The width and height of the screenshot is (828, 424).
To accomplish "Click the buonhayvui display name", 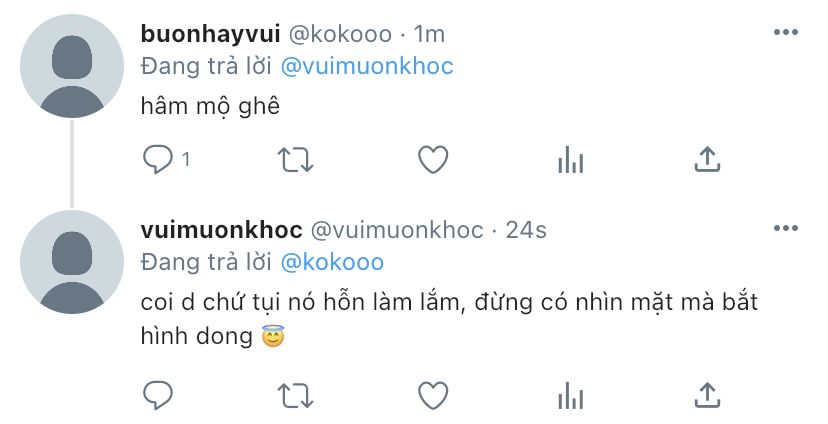I will tap(210, 34).
